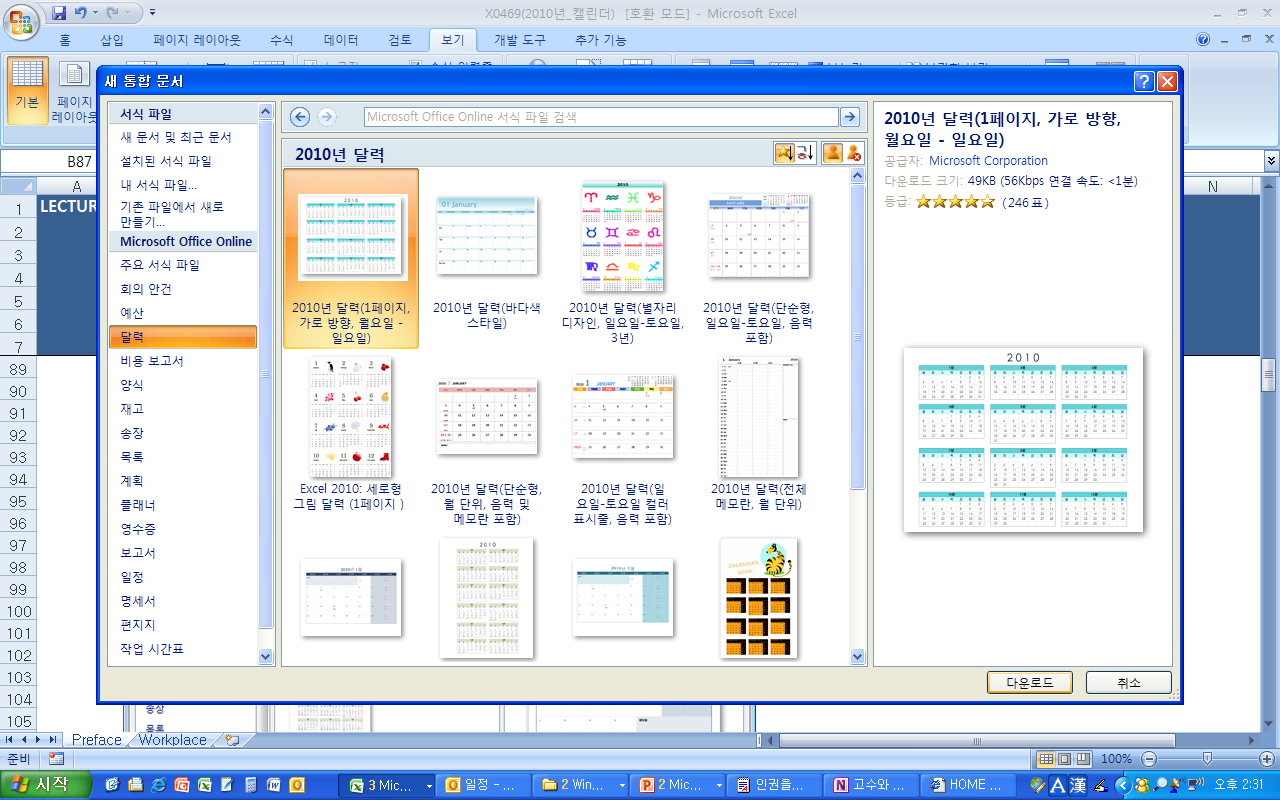Open the Windows 시작 menu
This screenshot has width=1280, height=800.
click(x=45, y=785)
